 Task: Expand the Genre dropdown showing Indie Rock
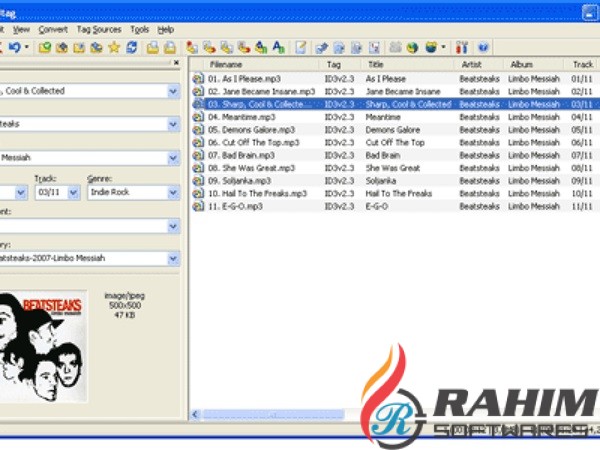173,192
